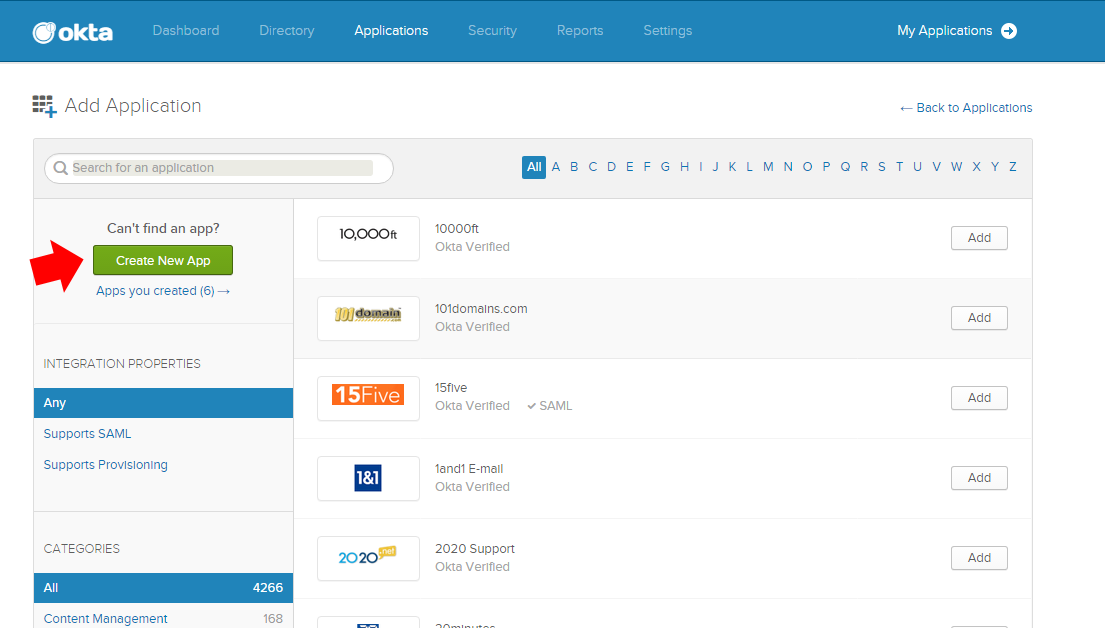This screenshot has width=1105, height=628.
Task: Filter apps by letter O
Action: click(x=808, y=167)
